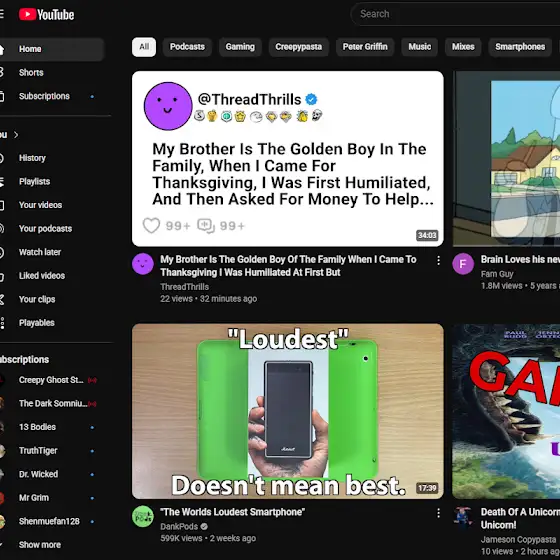Select the Gaming filter chip
The image size is (560, 560).
tap(240, 47)
